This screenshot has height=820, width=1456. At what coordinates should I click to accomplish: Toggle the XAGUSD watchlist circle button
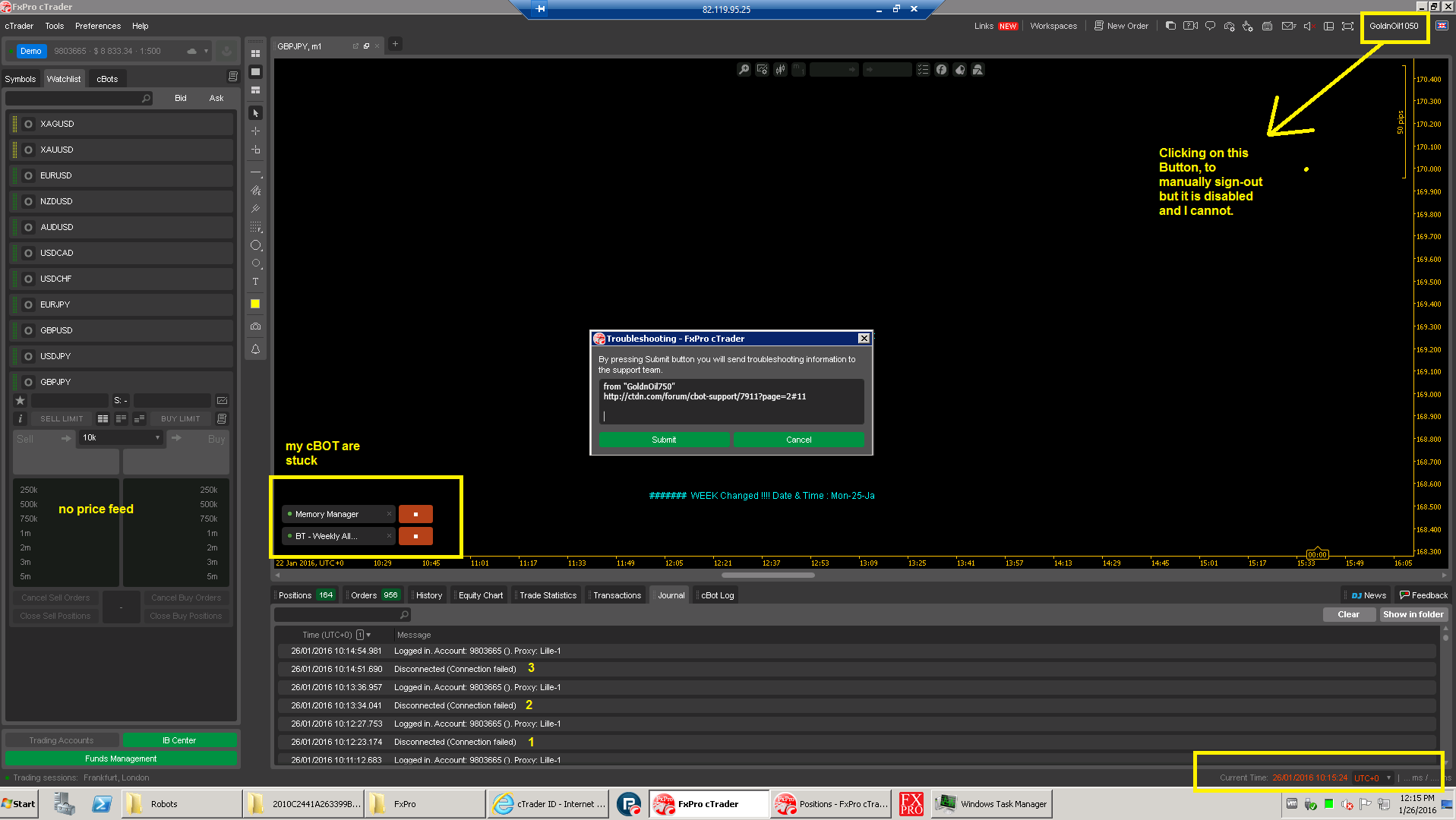(28, 124)
